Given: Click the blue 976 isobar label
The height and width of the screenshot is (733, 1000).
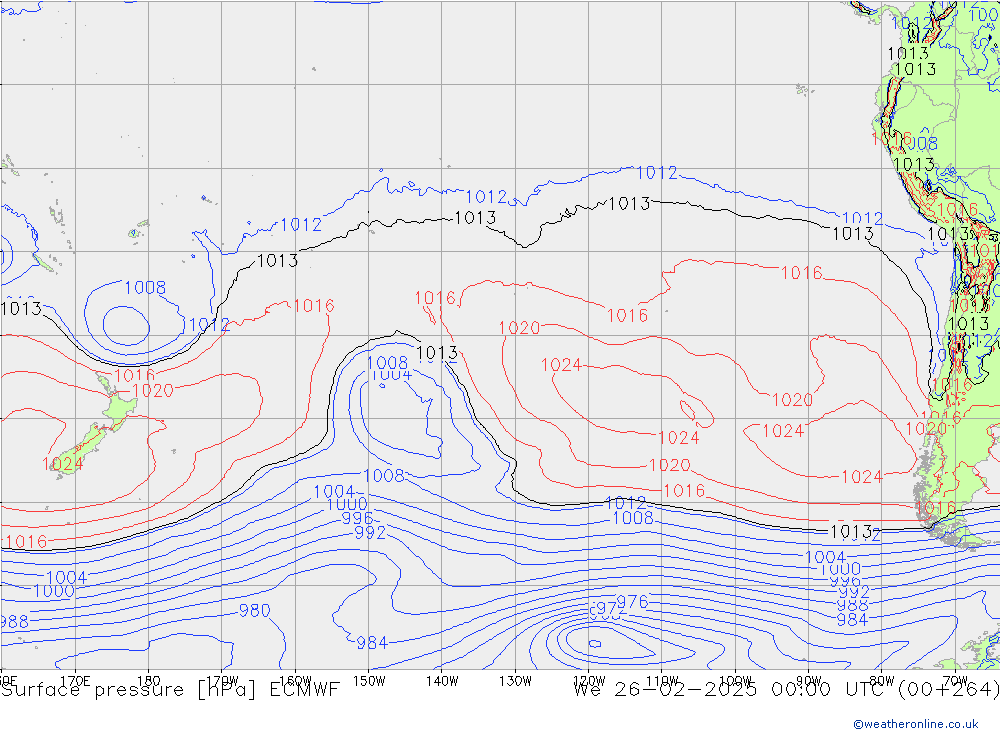Looking at the screenshot, I should click(633, 602).
